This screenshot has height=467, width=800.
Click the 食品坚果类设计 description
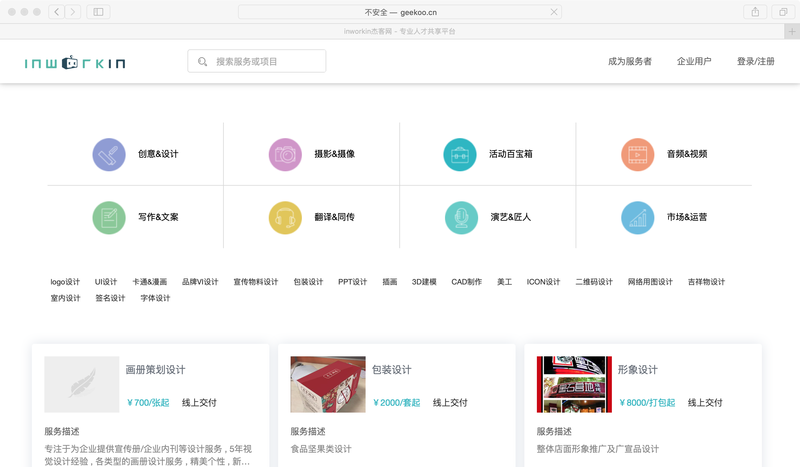pos(321,449)
